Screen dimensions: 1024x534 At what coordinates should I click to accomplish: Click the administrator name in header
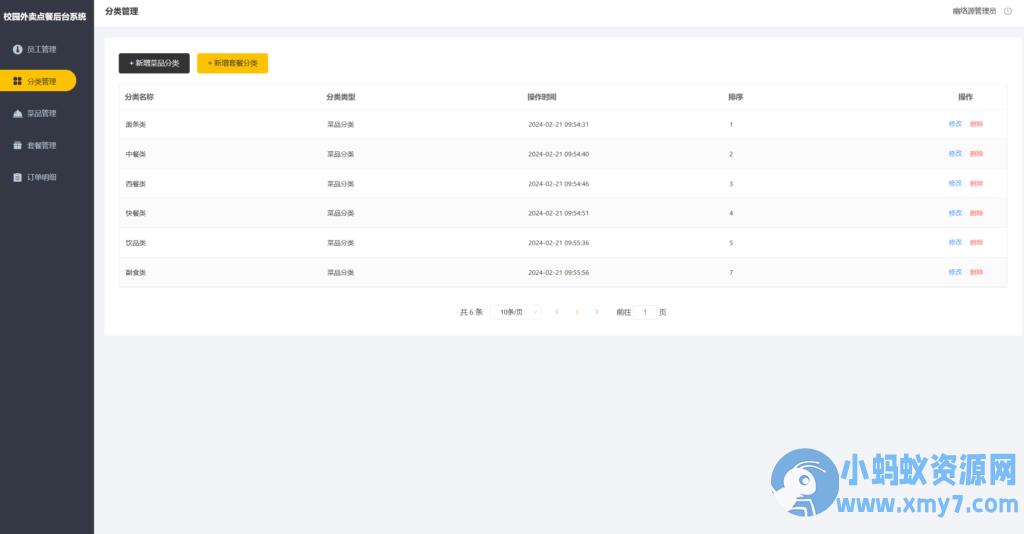pos(974,11)
